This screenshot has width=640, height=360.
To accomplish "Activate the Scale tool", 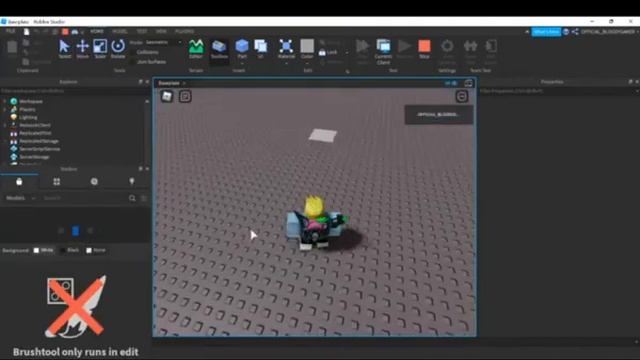I will 100,49.
